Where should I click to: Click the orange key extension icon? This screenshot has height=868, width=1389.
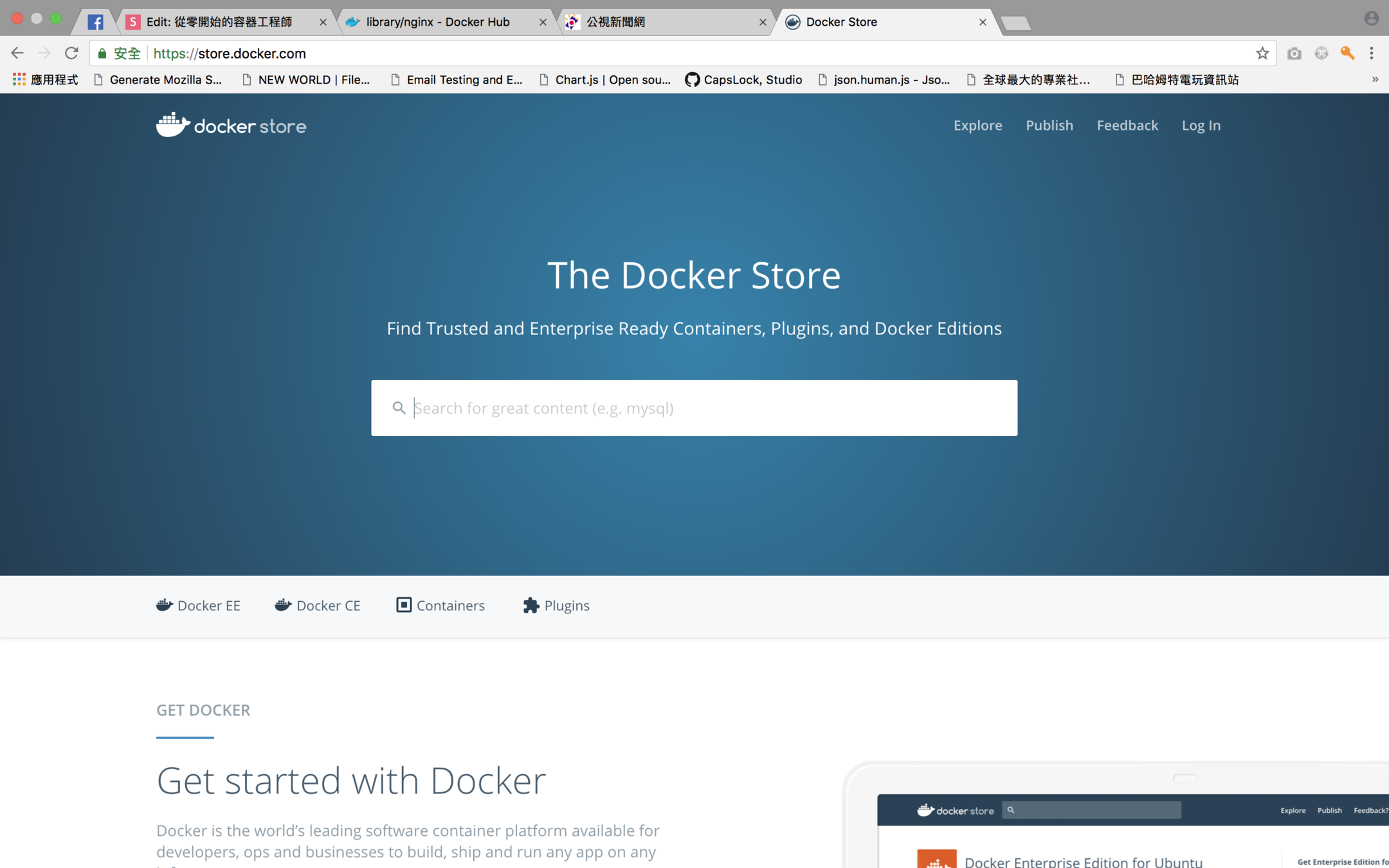point(1347,53)
